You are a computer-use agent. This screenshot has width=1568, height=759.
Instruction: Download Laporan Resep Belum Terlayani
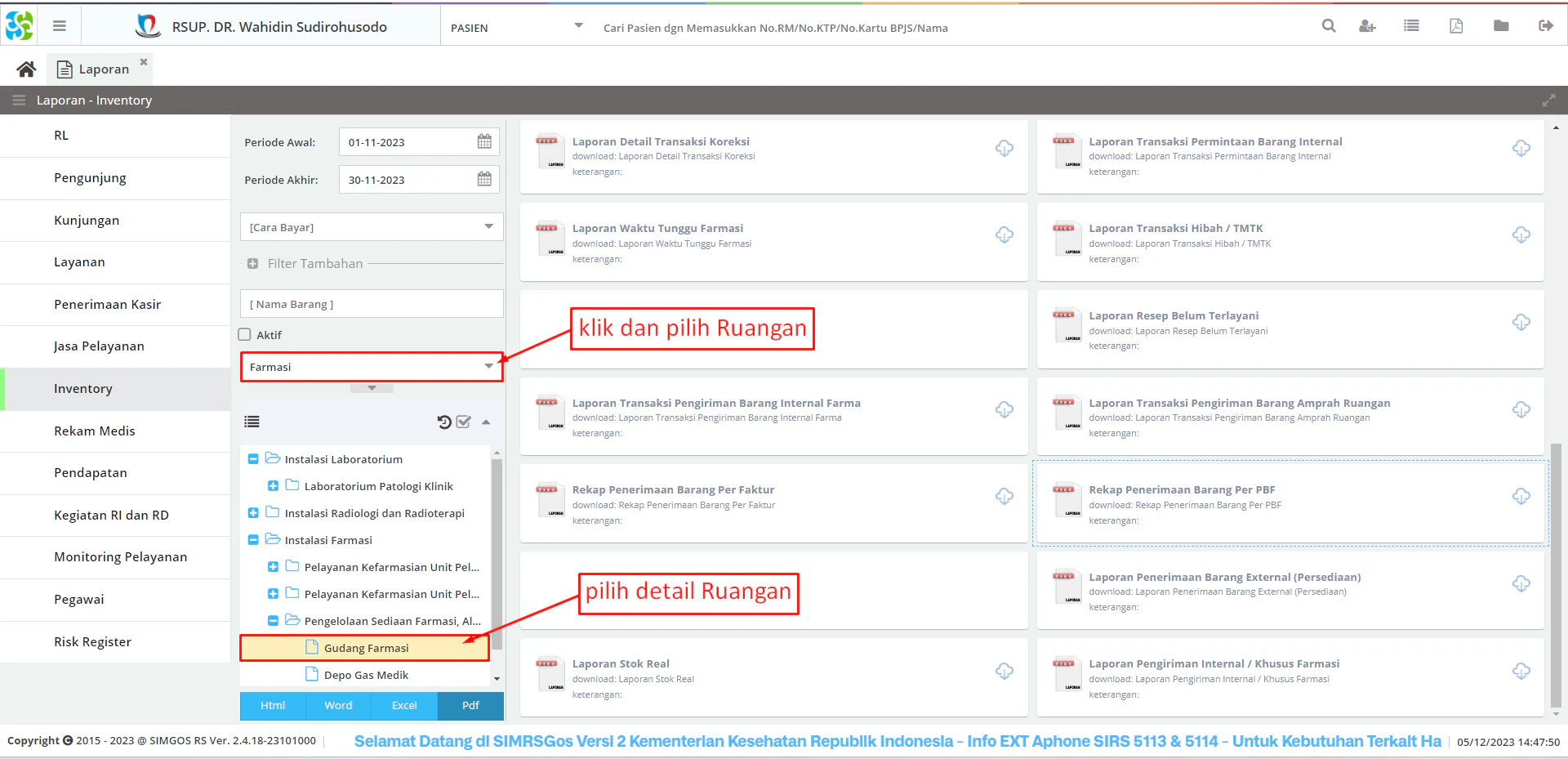1521,322
